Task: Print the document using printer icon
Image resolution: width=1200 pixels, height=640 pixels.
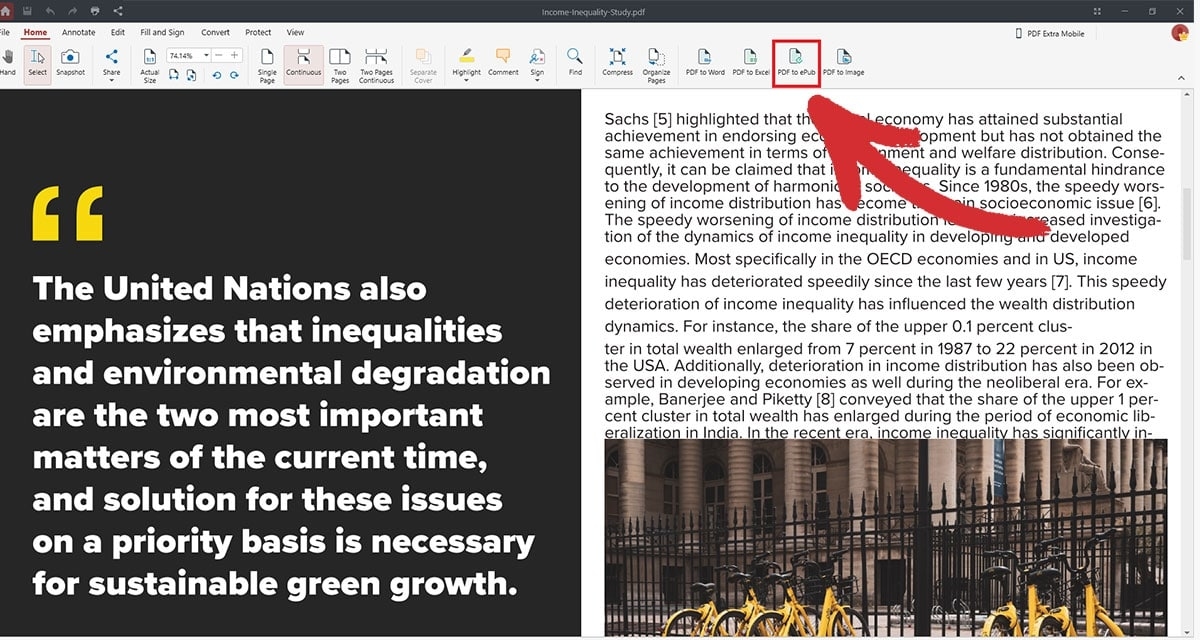Action: 95,11
